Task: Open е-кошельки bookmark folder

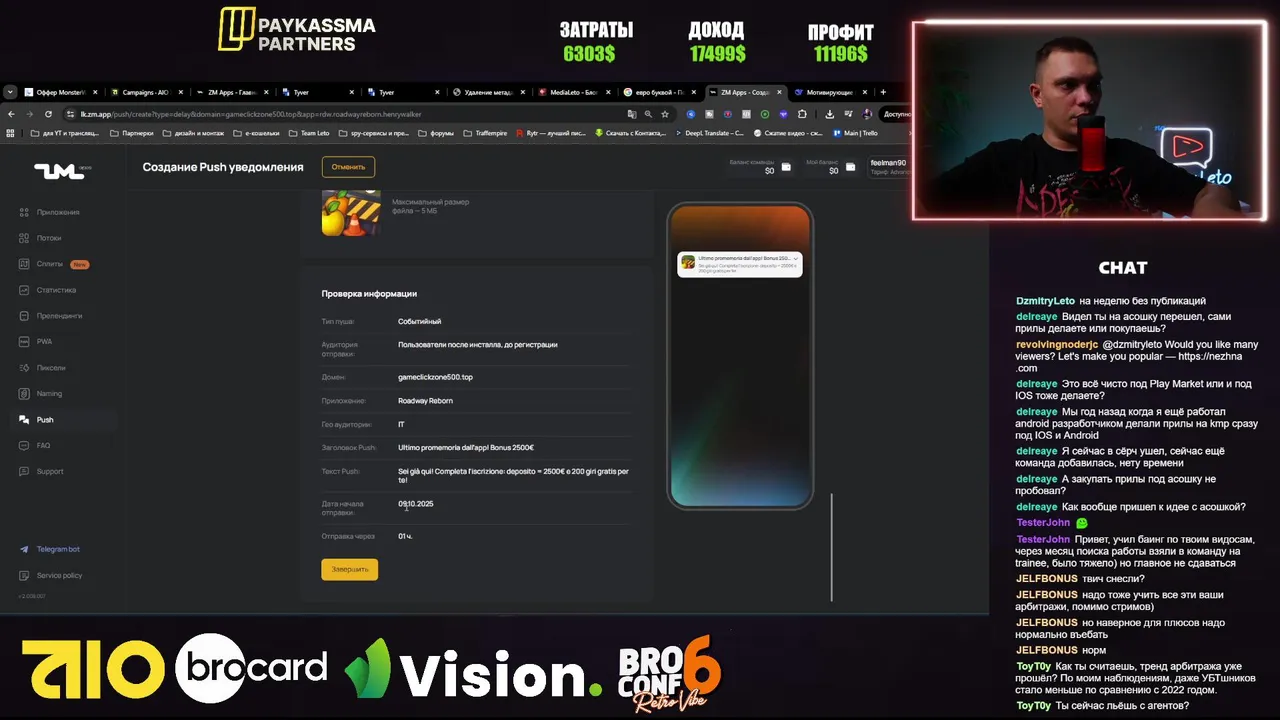Action: [x=258, y=133]
